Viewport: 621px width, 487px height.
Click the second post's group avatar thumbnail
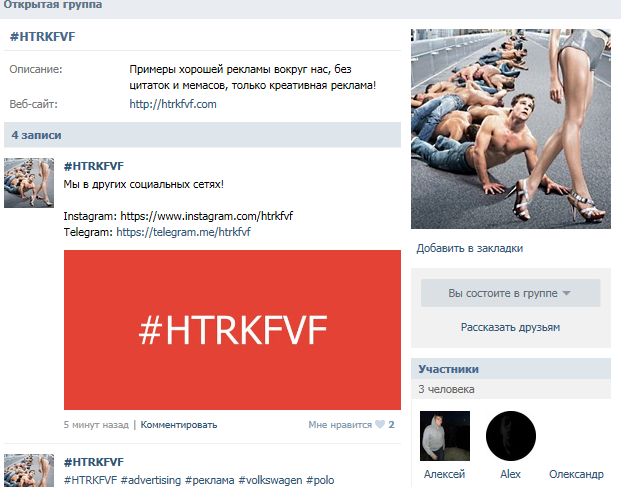click(29, 470)
